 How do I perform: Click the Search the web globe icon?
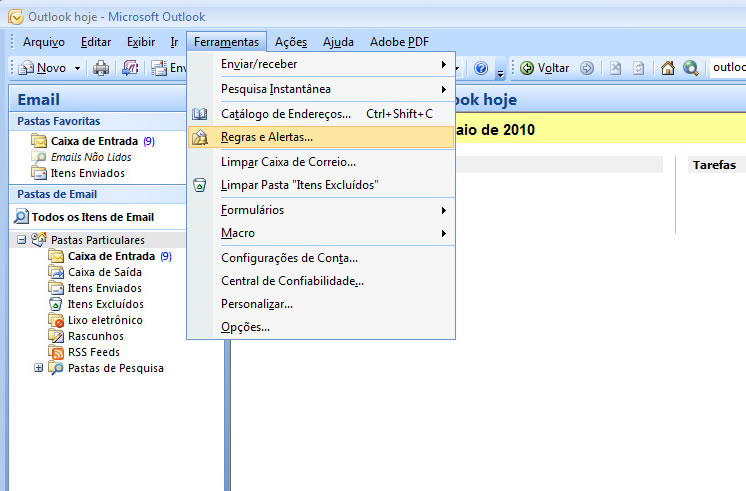[691, 68]
